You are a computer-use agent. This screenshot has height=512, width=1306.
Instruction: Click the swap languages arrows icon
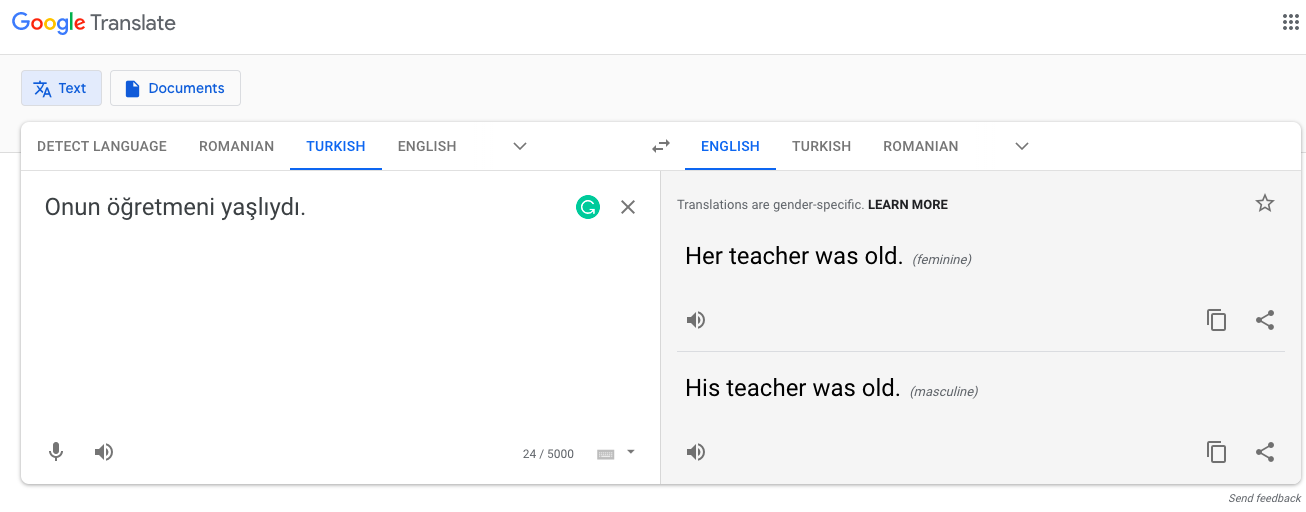(661, 146)
